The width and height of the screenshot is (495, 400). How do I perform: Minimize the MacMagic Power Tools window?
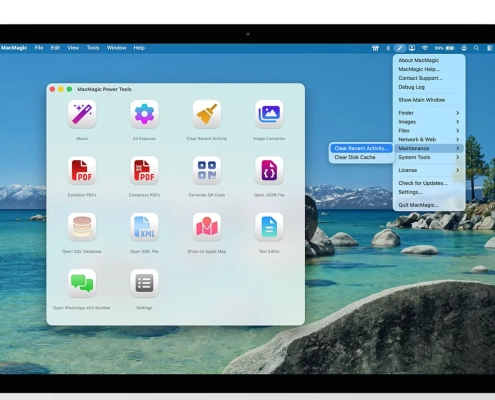click(x=61, y=89)
